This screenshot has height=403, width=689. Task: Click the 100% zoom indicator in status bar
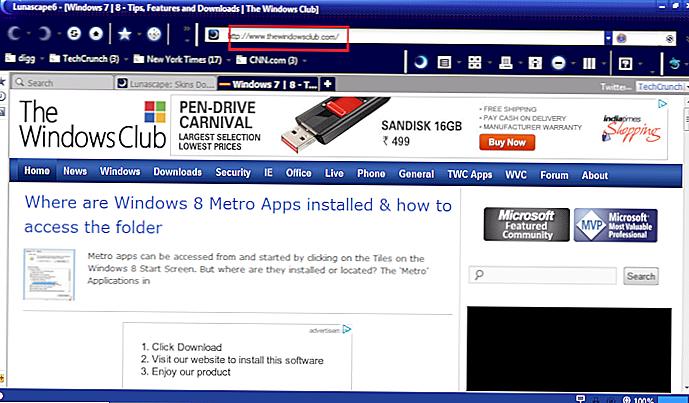tap(638, 399)
